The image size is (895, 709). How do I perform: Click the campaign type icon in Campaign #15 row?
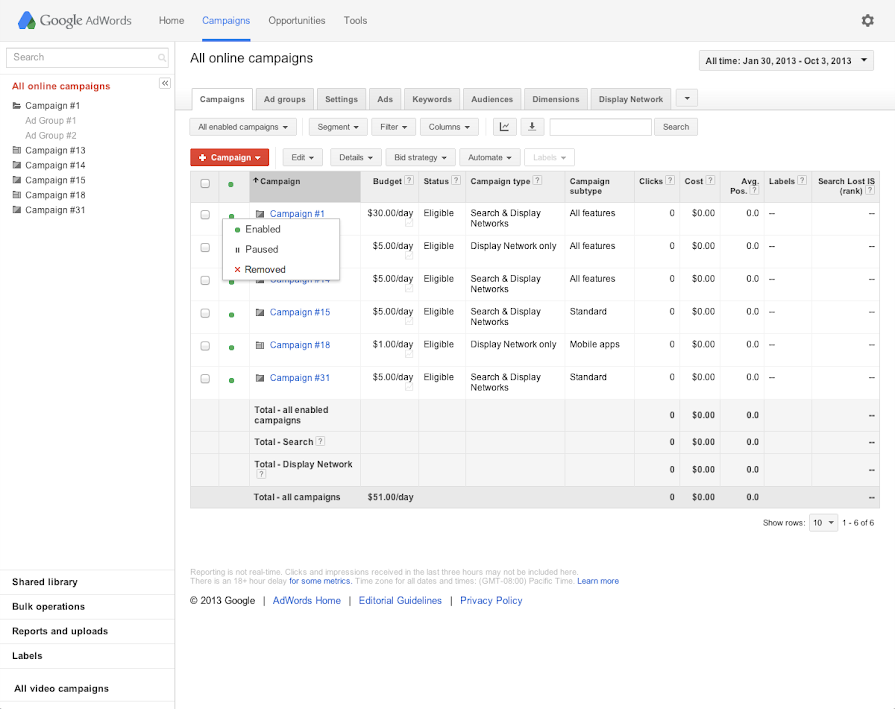[260, 312]
